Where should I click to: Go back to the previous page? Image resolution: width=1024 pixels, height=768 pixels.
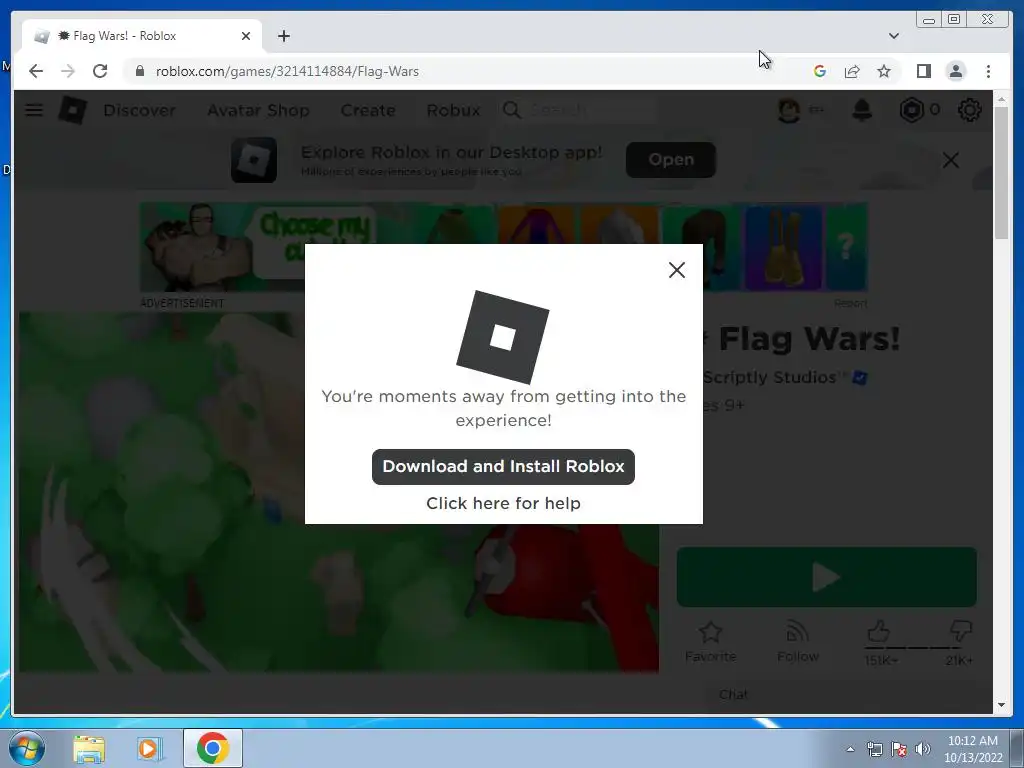click(x=36, y=71)
